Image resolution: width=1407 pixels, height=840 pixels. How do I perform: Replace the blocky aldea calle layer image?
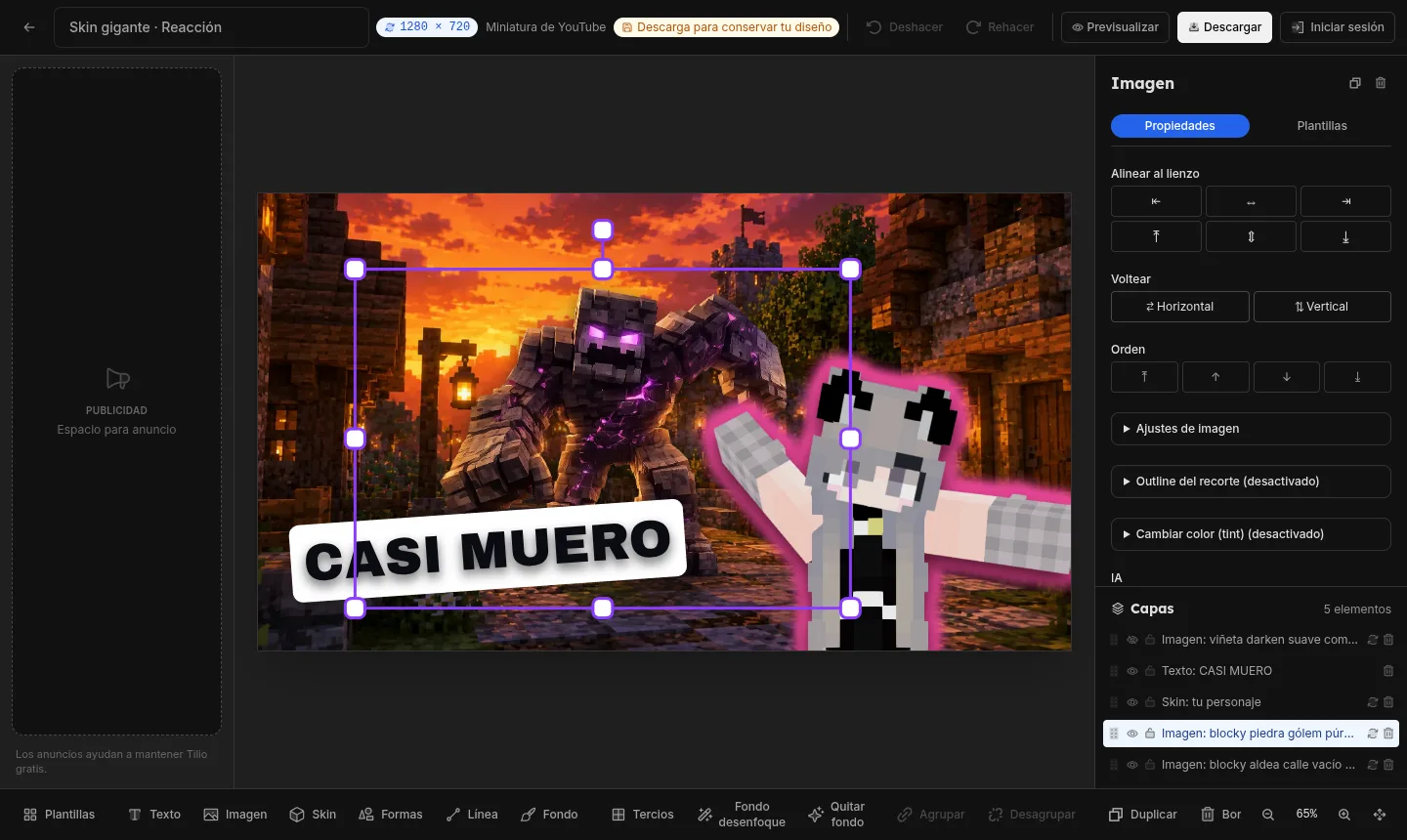(1373, 765)
